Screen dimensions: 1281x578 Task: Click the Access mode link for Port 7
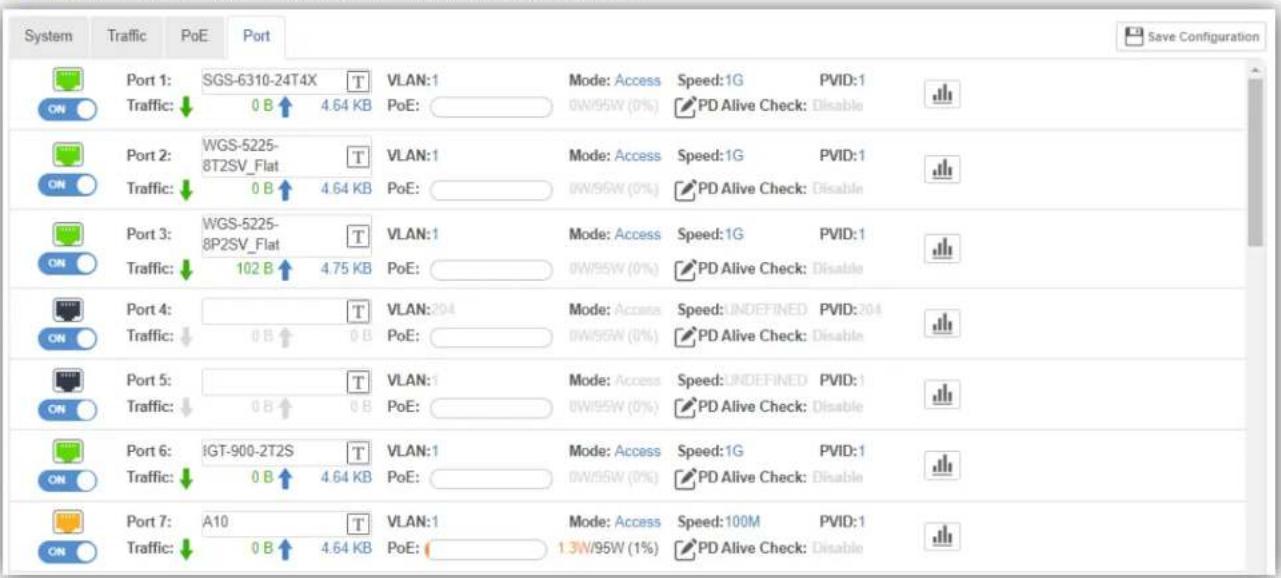[x=637, y=521]
